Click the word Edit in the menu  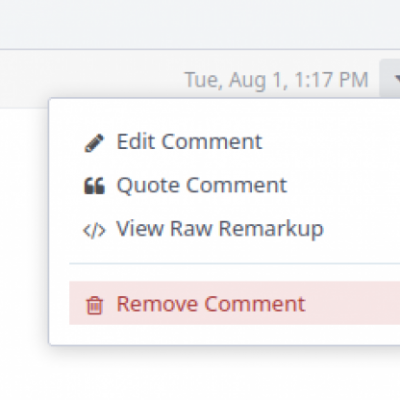[x=136, y=142]
